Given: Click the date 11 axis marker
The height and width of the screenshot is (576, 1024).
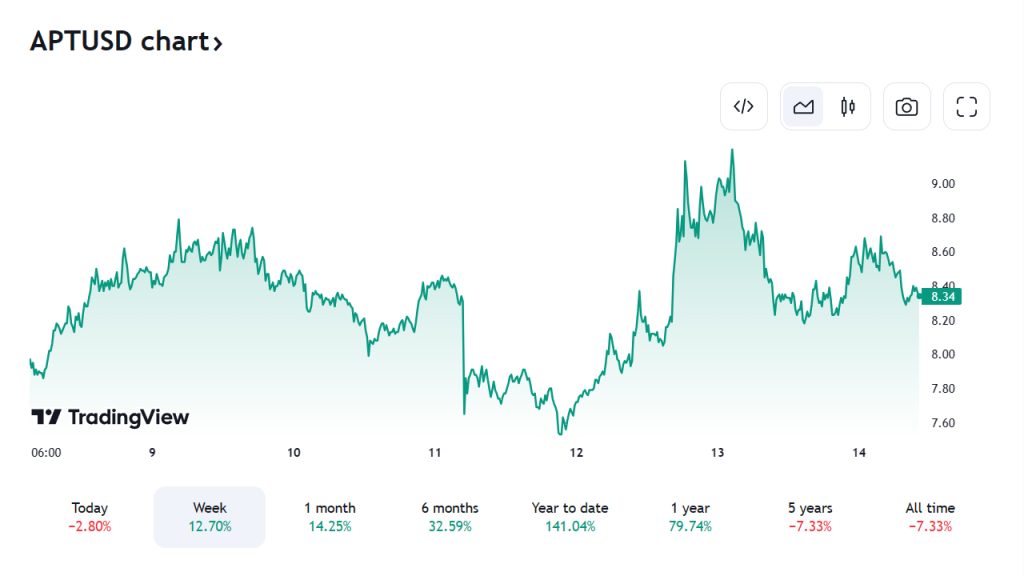Looking at the screenshot, I should tap(435, 453).
